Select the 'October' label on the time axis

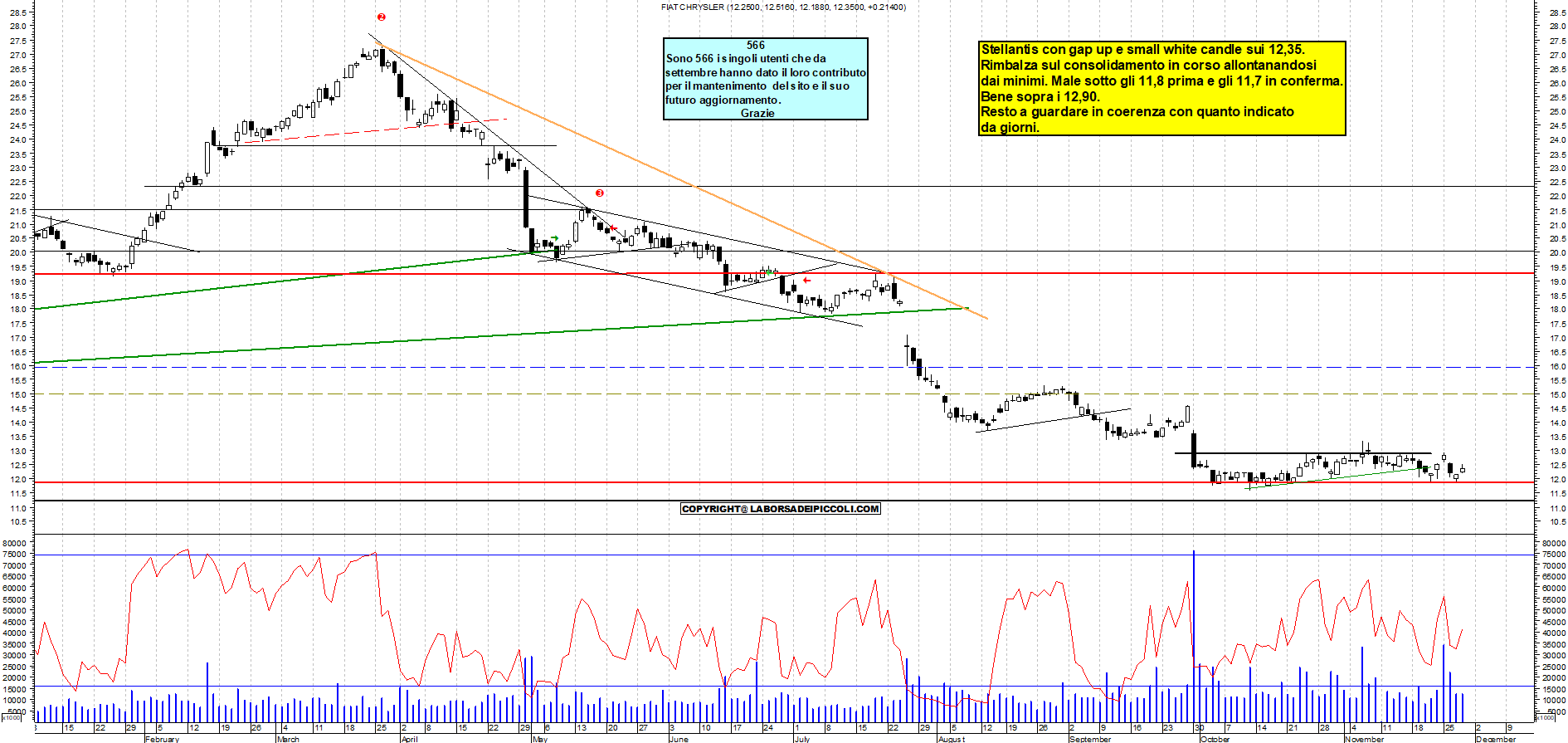[1215, 739]
